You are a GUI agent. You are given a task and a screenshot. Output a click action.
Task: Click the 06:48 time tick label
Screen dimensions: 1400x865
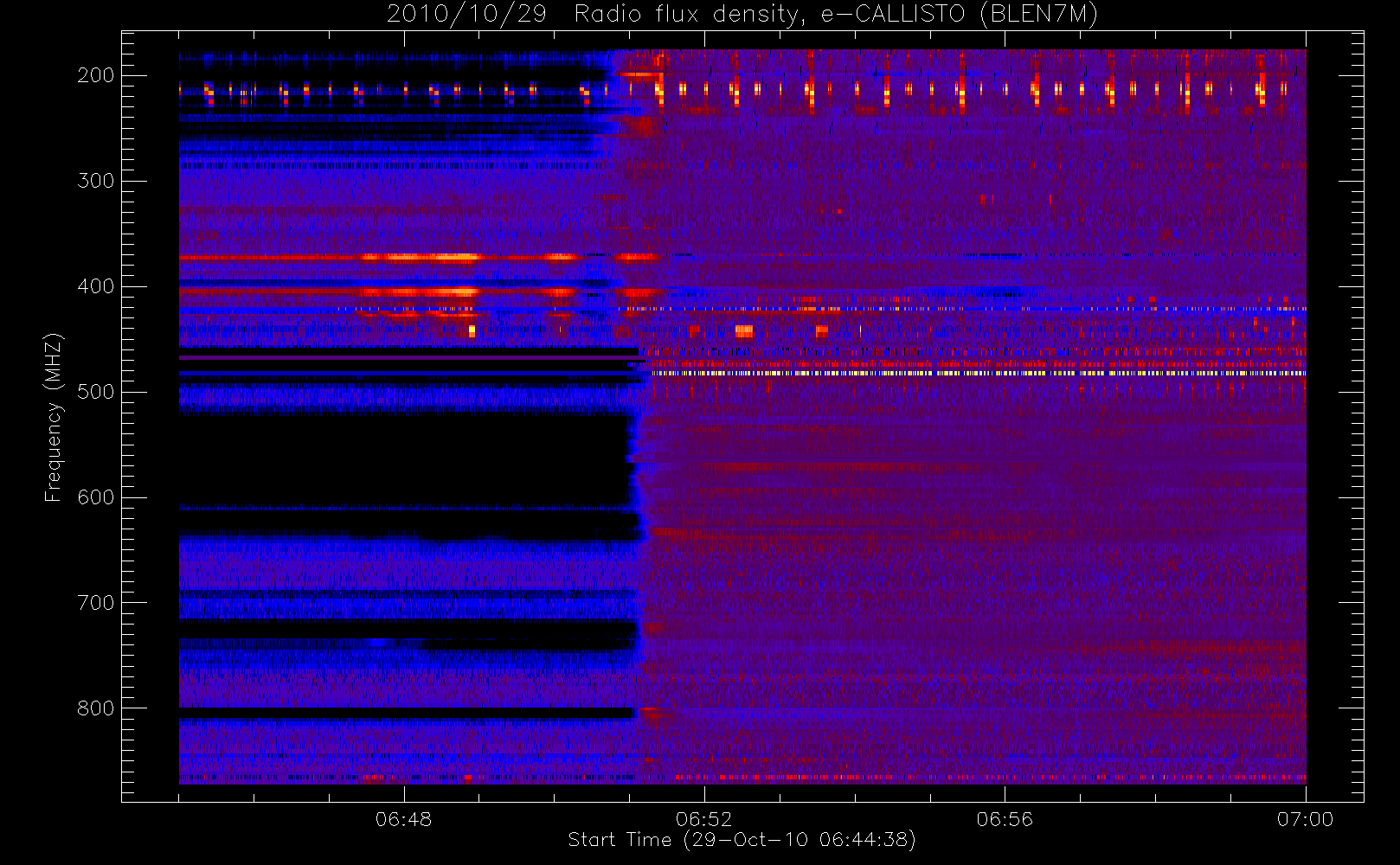coord(404,819)
